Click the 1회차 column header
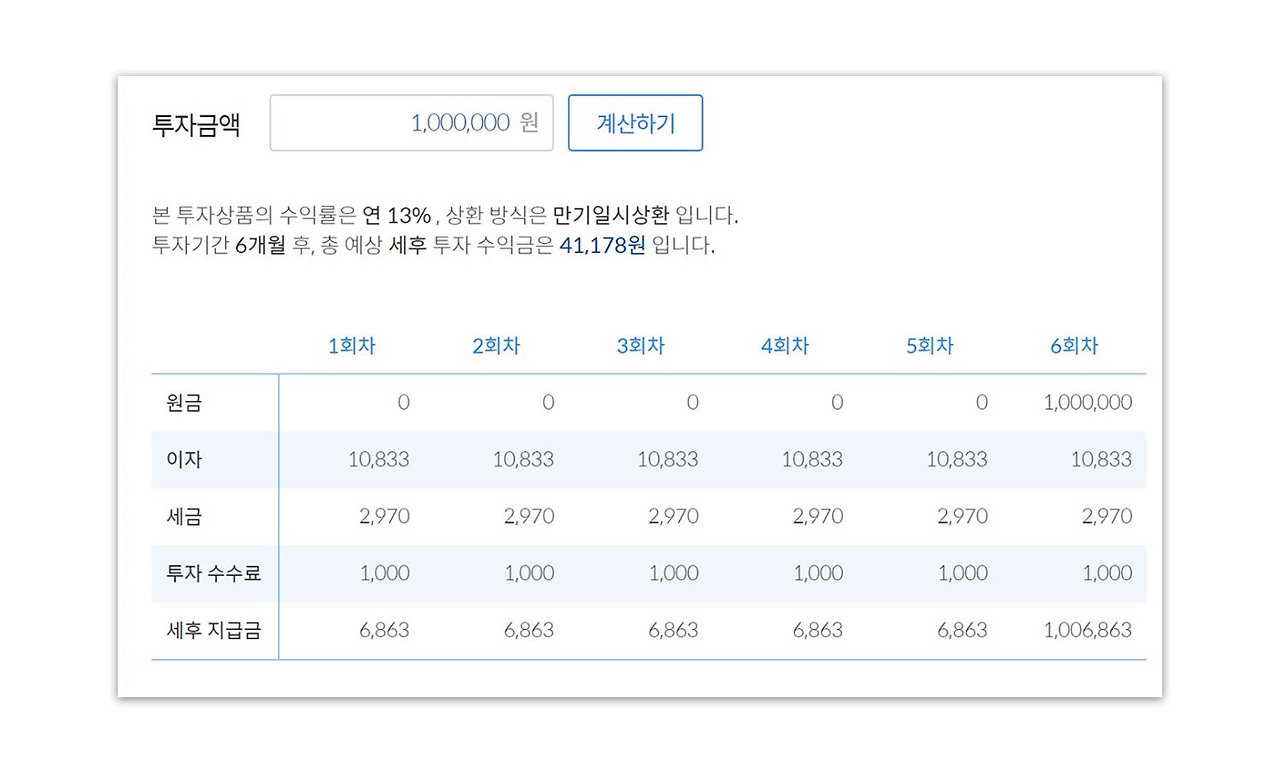Image resolution: width=1280 pixels, height=768 pixels. point(352,346)
